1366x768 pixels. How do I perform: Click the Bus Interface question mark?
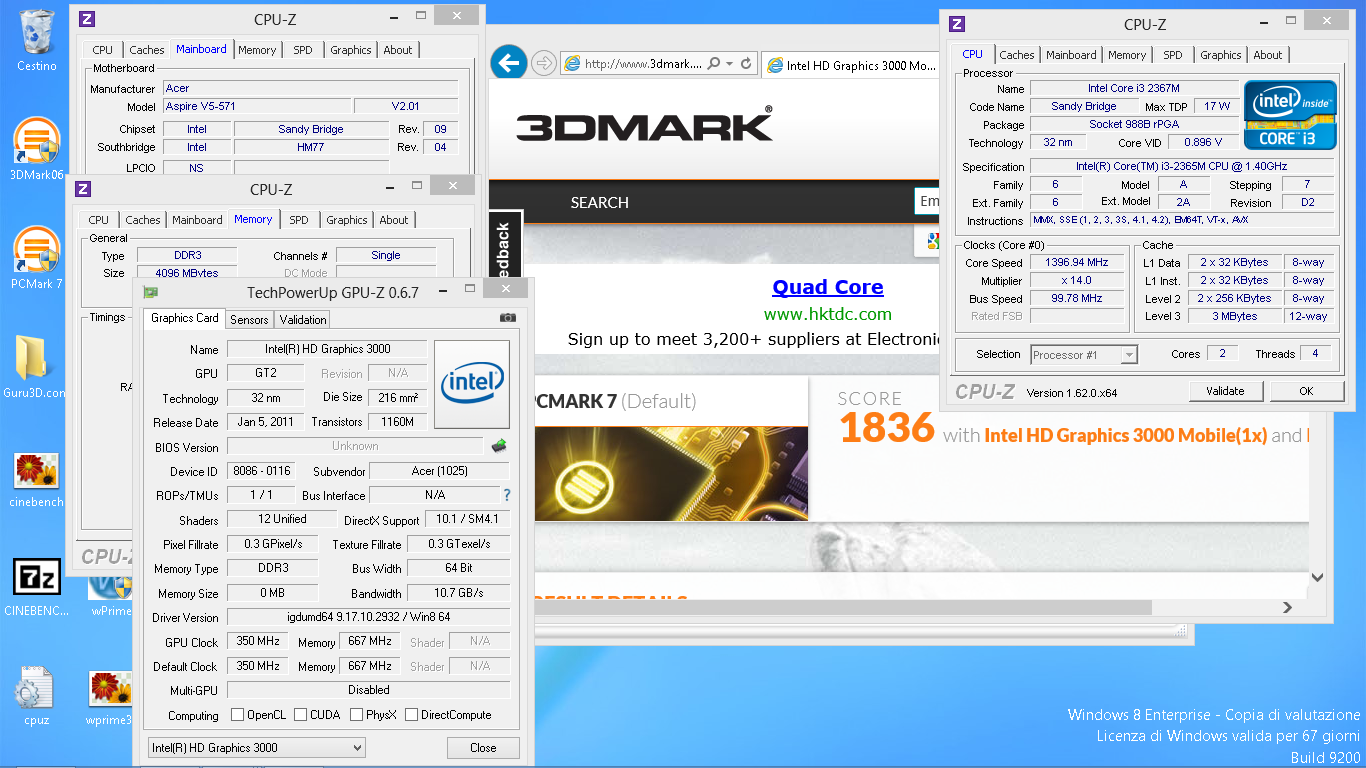[x=507, y=495]
